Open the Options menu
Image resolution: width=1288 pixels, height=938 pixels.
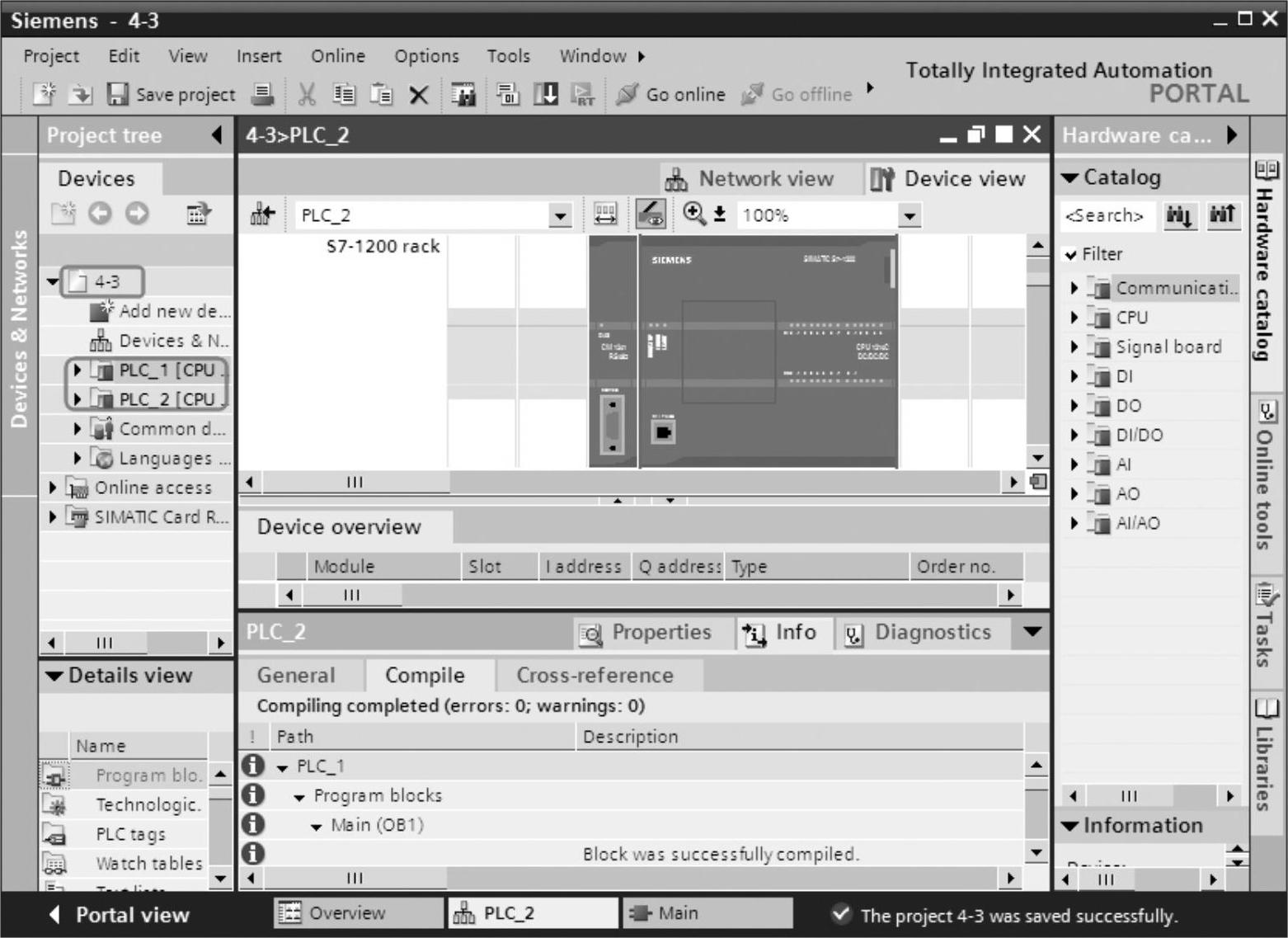click(x=426, y=56)
